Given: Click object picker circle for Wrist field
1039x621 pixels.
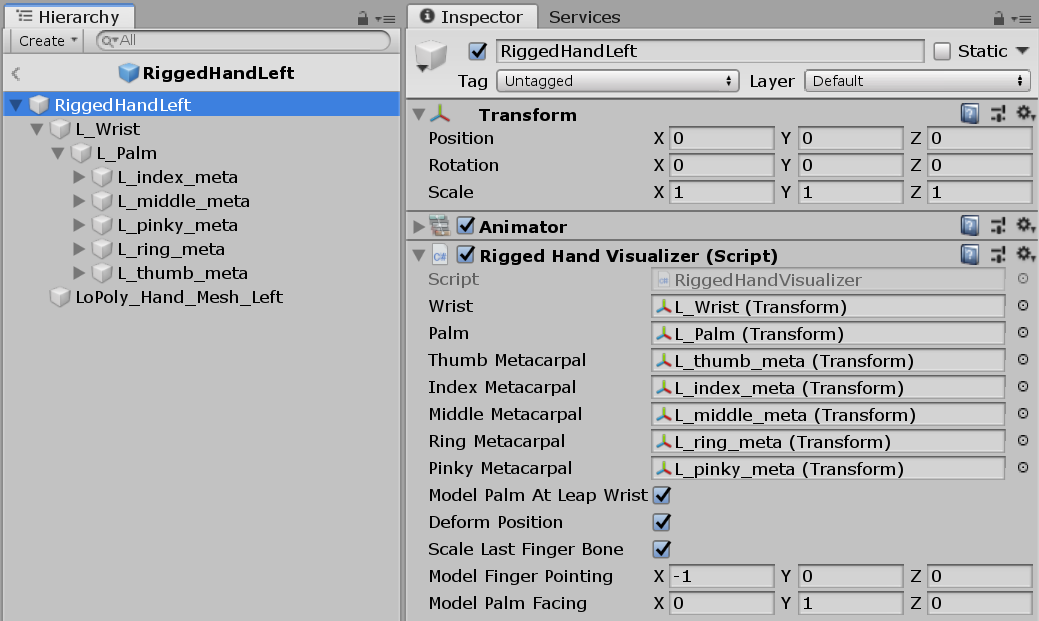Looking at the screenshot, I should [x=1023, y=307].
